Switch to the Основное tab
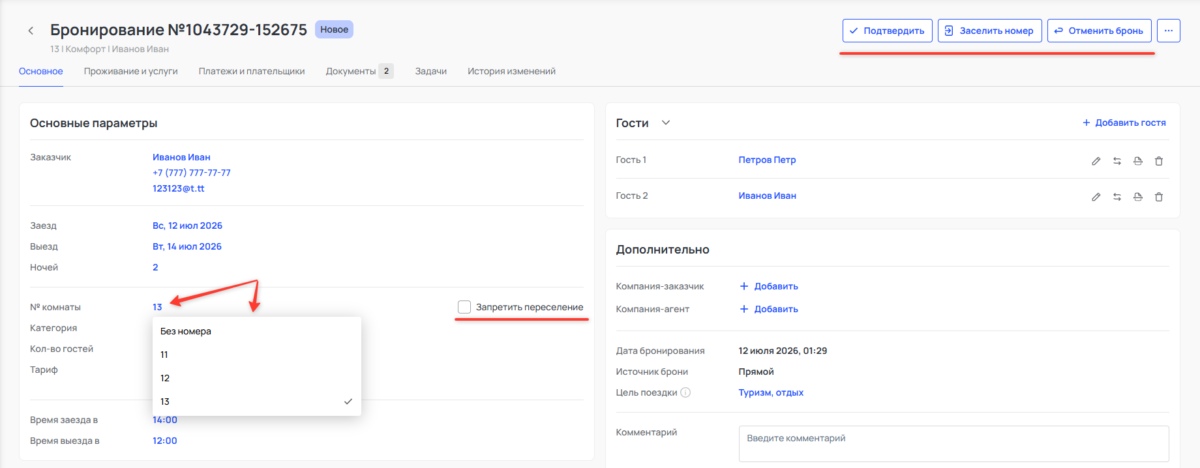This screenshot has width=1200, height=468. coord(41,71)
